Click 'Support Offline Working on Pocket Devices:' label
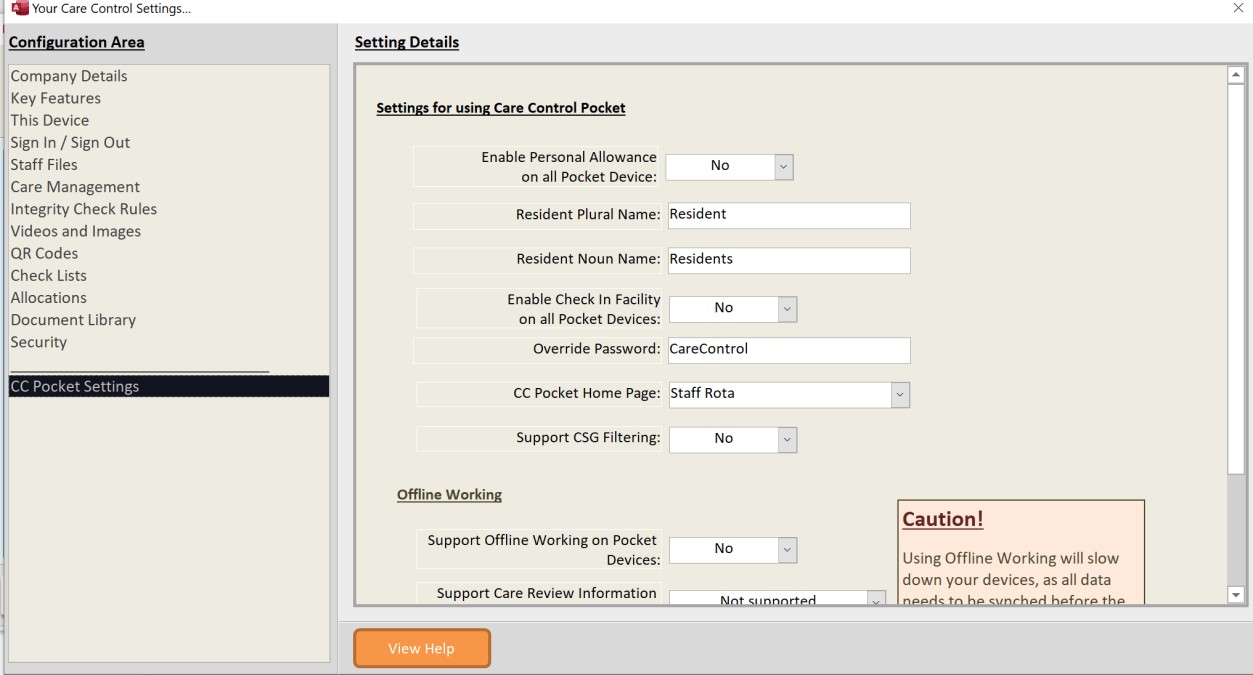 [x=544, y=550]
